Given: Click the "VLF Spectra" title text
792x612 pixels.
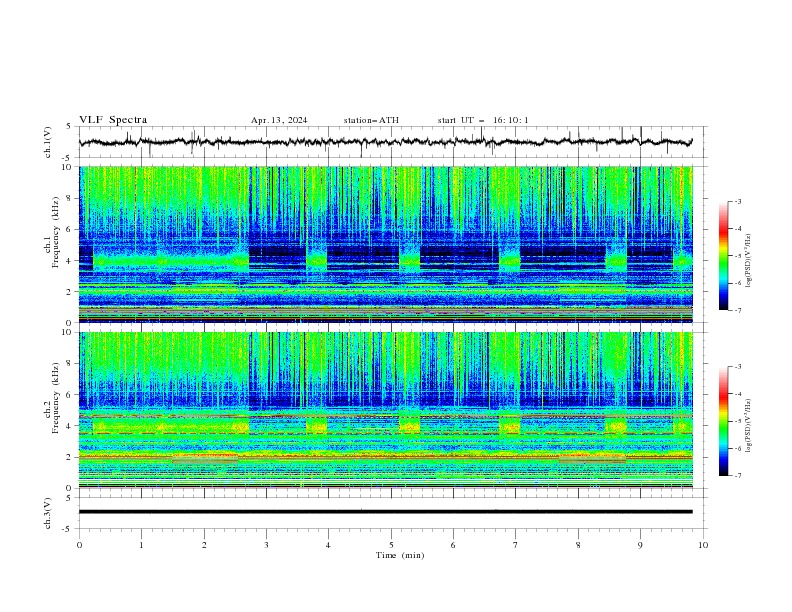Looking at the screenshot, I should coord(113,120).
